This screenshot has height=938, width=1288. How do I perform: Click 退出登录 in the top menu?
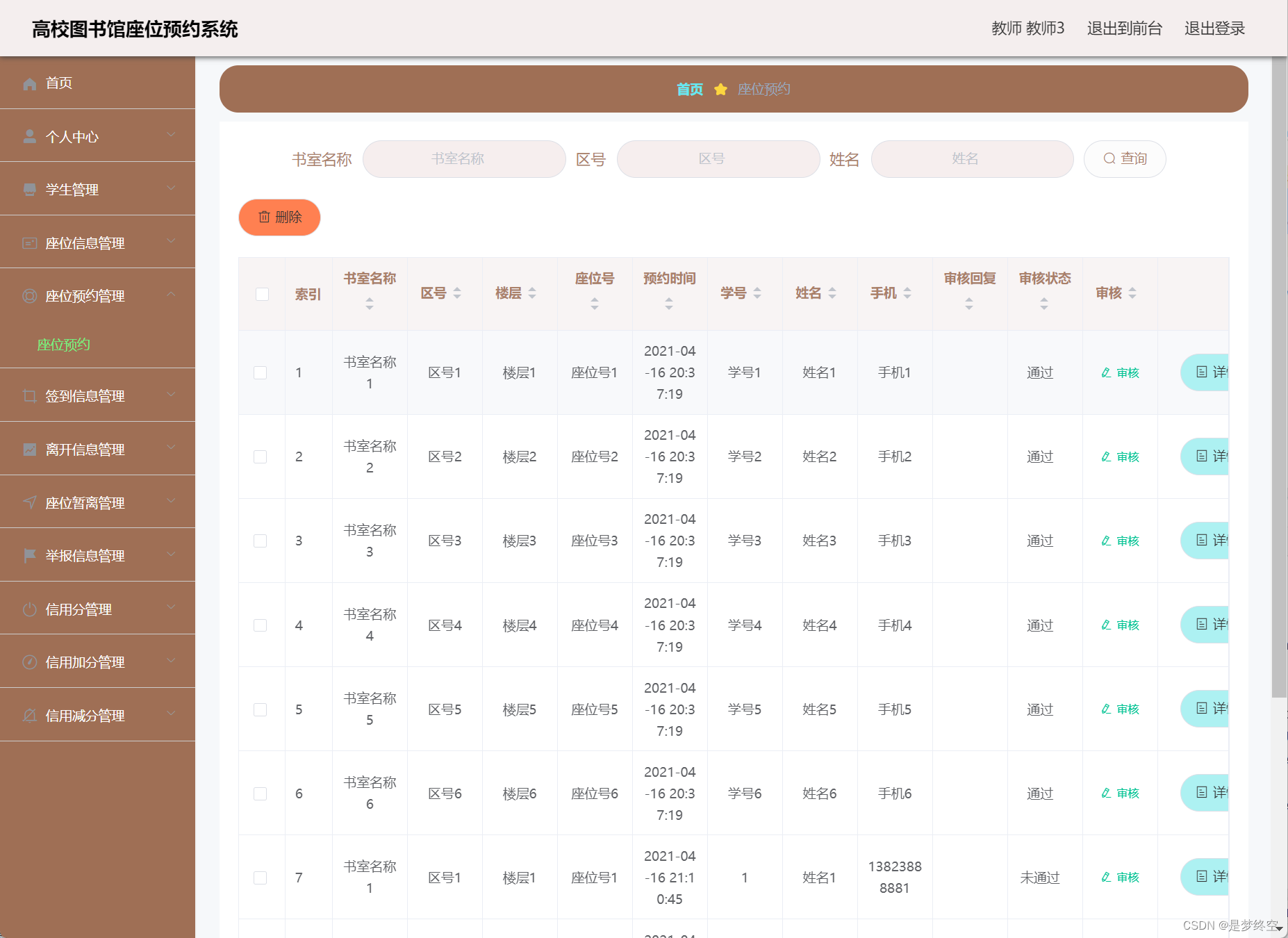pyautogui.click(x=1213, y=28)
